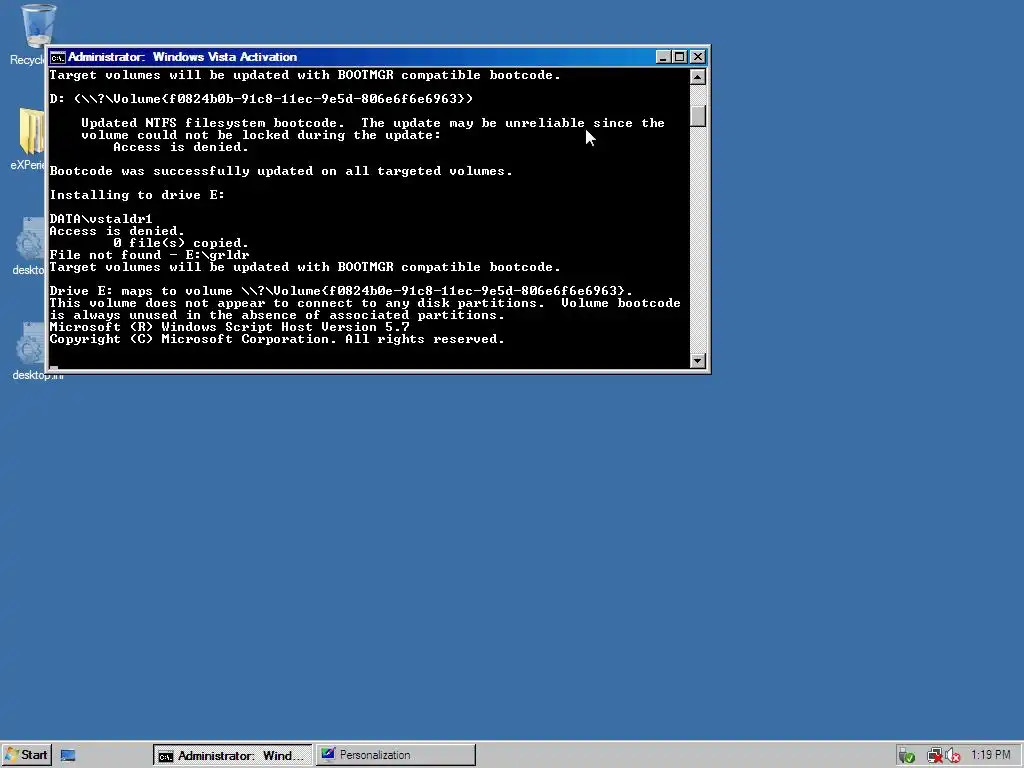Click the 'Windows Vista Activation' title bar text

point(225,57)
